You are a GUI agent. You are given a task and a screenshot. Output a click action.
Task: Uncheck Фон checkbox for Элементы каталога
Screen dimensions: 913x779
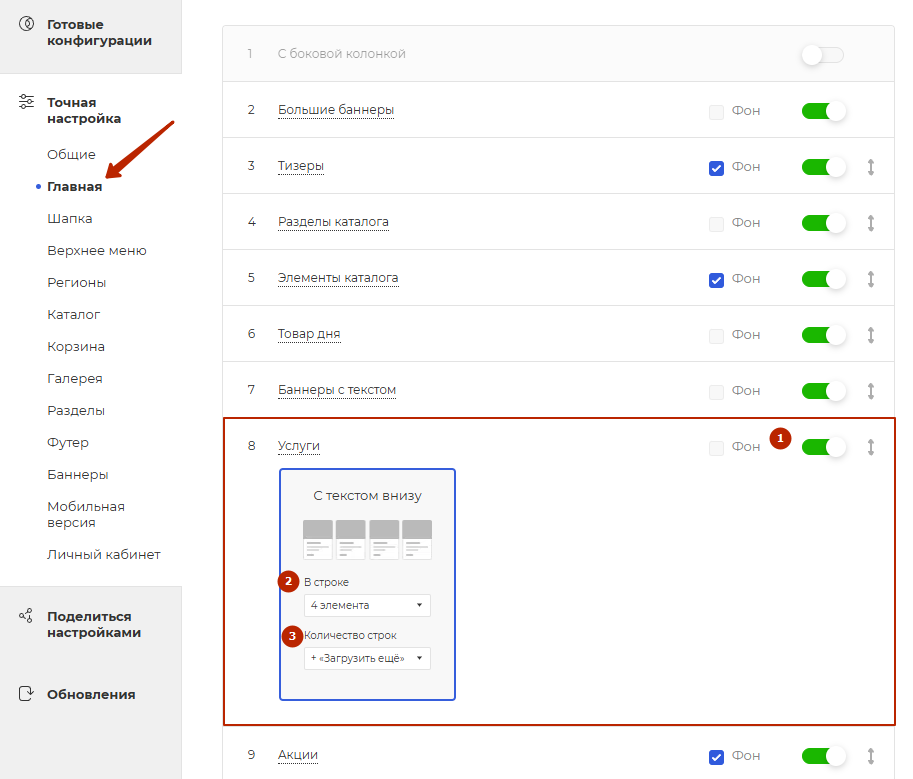coord(716,280)
